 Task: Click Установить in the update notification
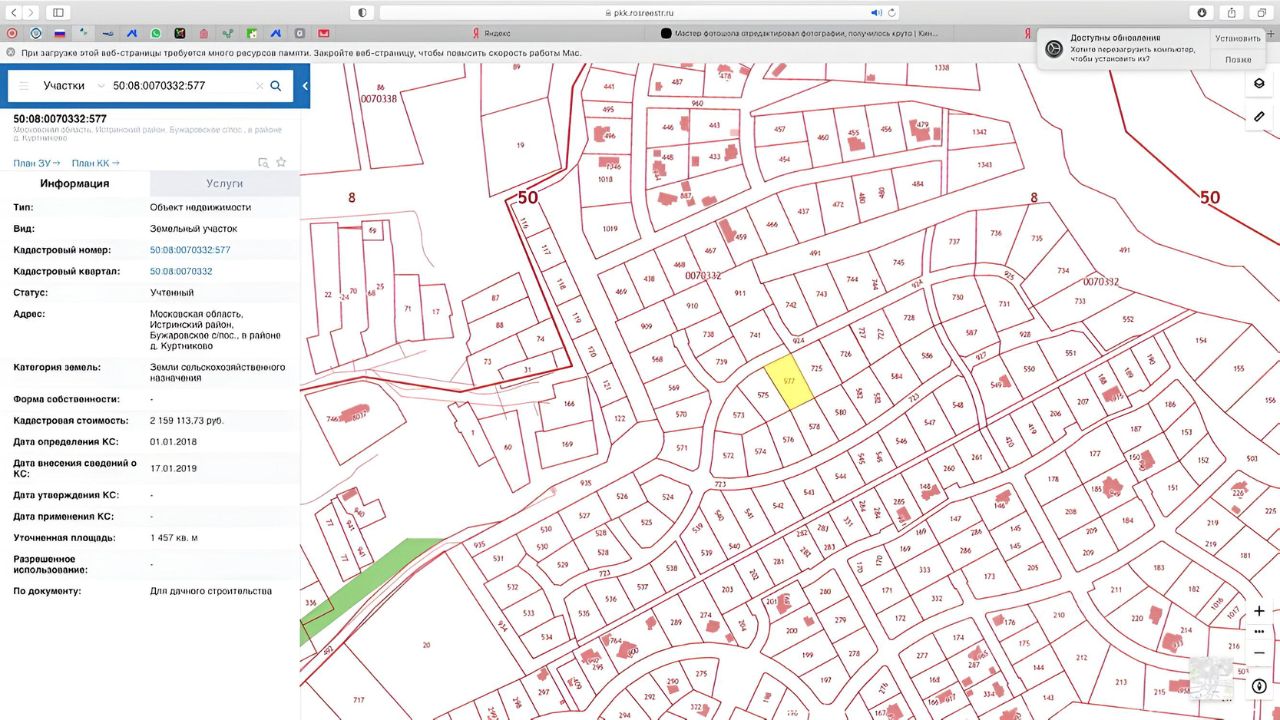coord(1238,38)
